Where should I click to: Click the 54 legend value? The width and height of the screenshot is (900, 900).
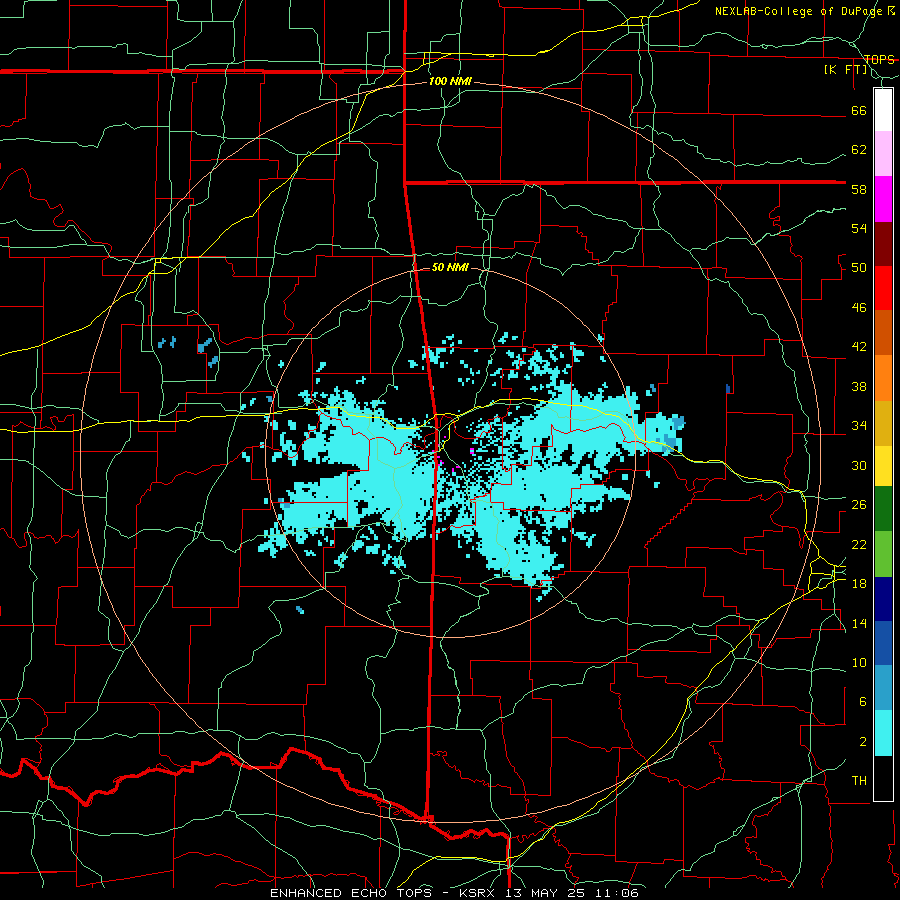click(859, 228)
